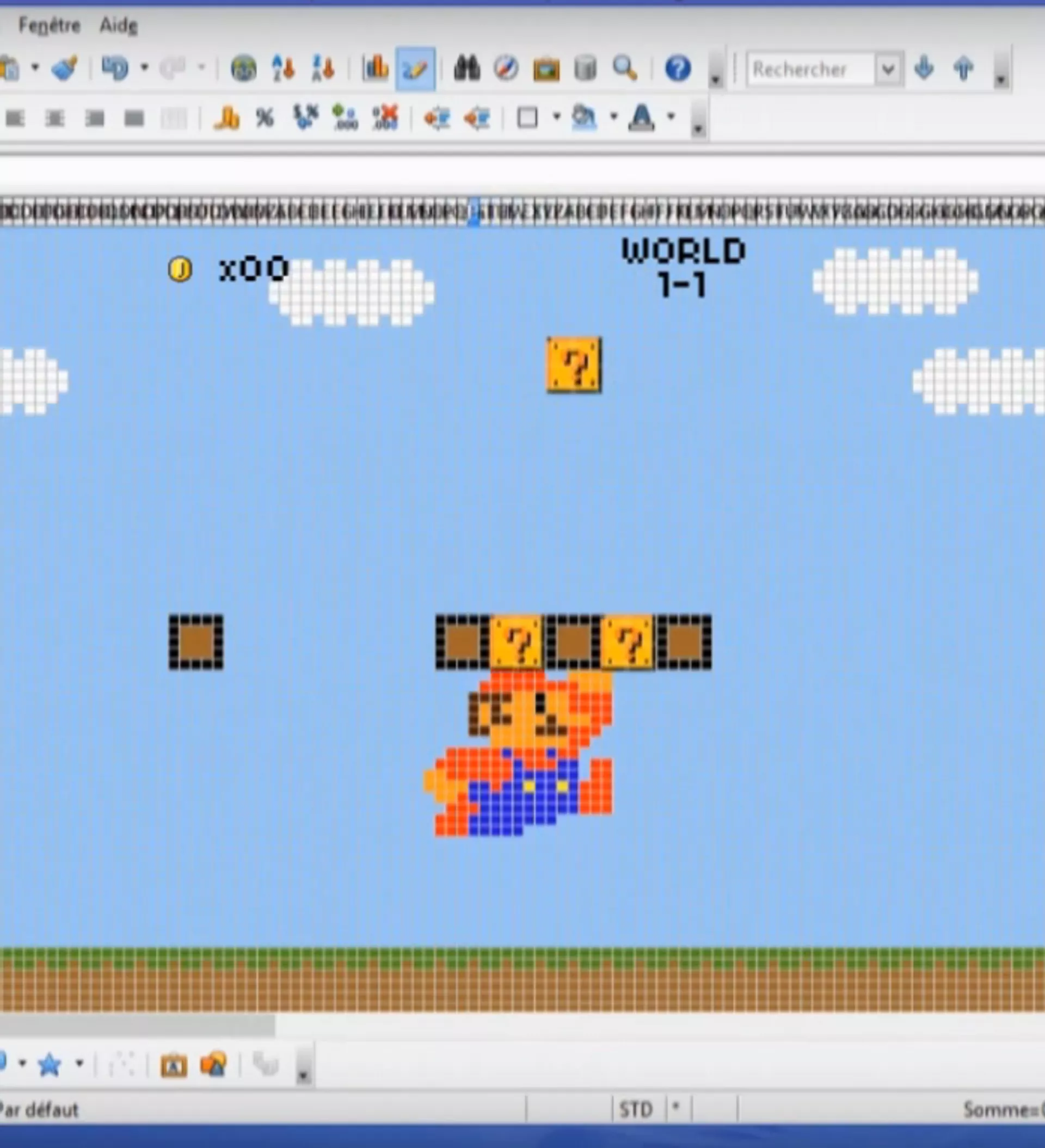Open help with the blue question mark icon

678,69
